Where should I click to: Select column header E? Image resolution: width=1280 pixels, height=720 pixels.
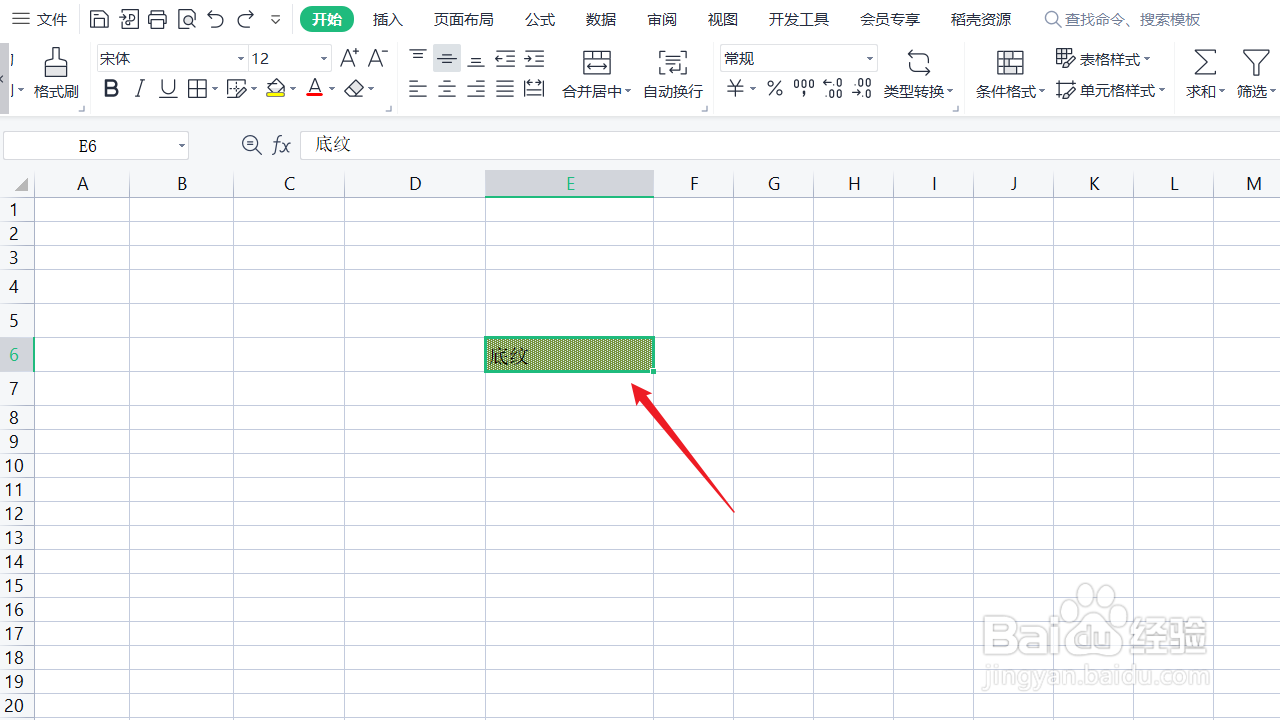coord(570,184)
